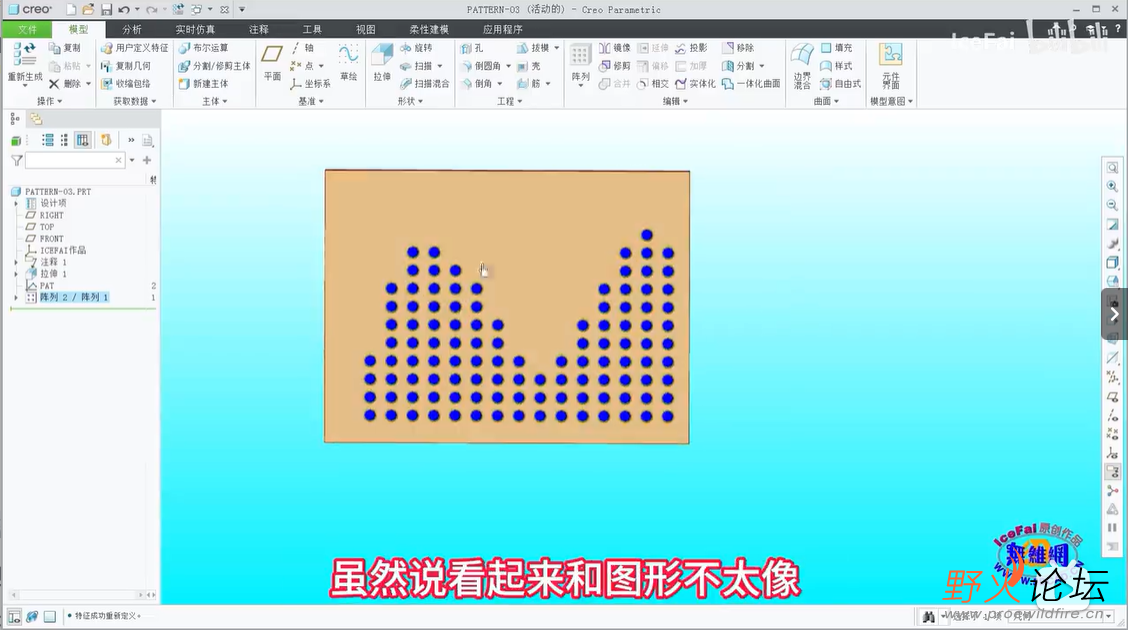Viewport: 1128px width, 630px height.
Task: Click the Trim (修剪) tool
Action: click(x=615, y=65)
